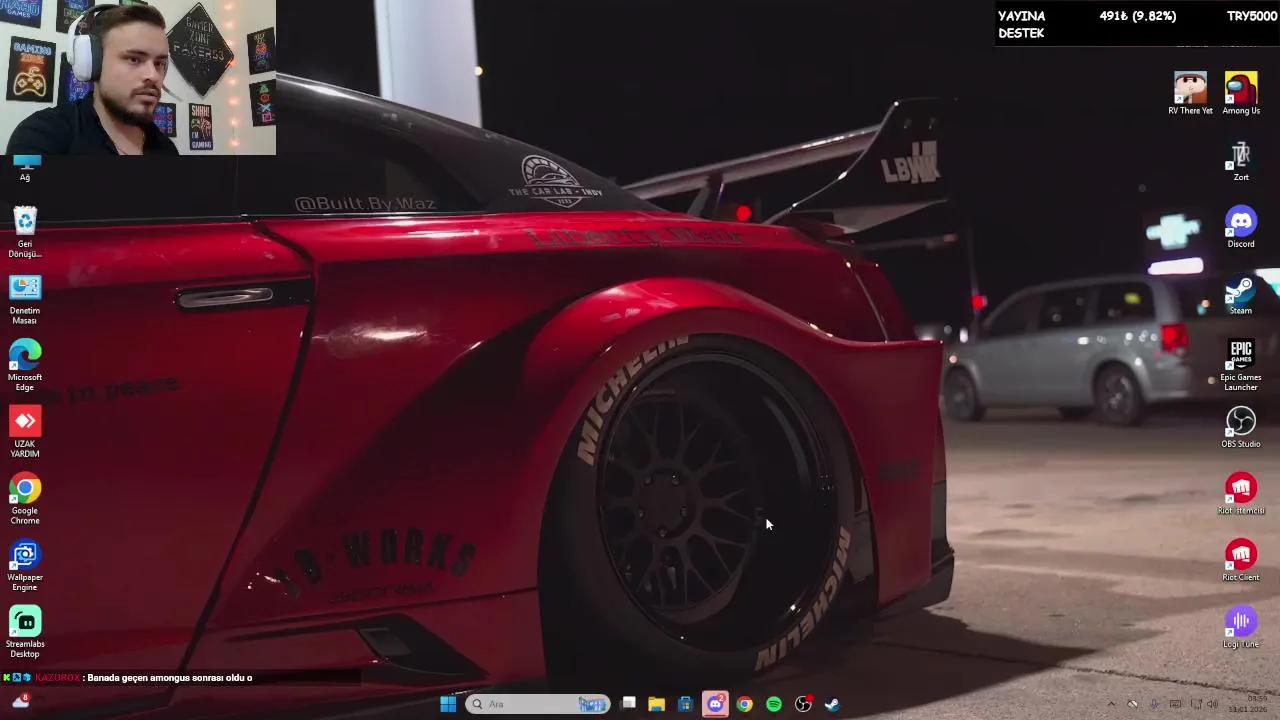
Task: Open the Ağ network desktop icon
Action: tap(25, 166)
